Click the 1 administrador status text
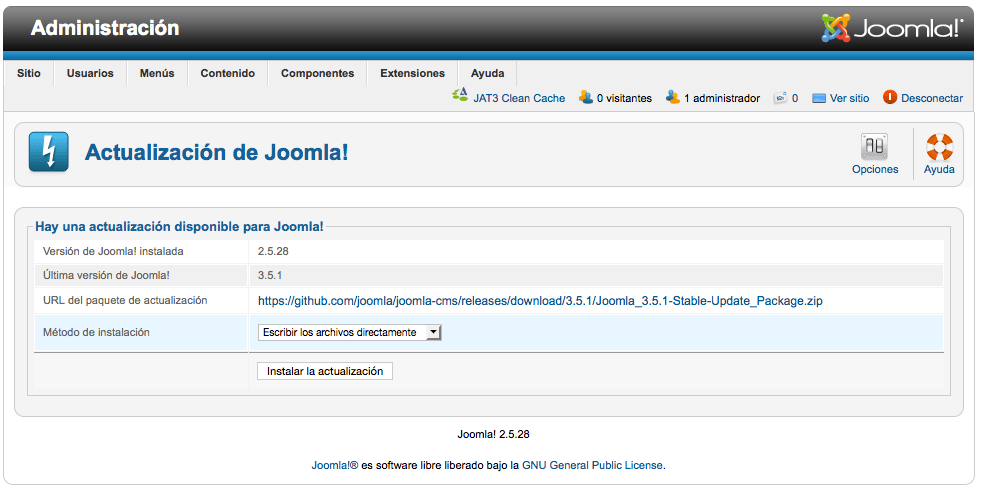The width and height of the screenshot is (982, 493). click(722, 98)
